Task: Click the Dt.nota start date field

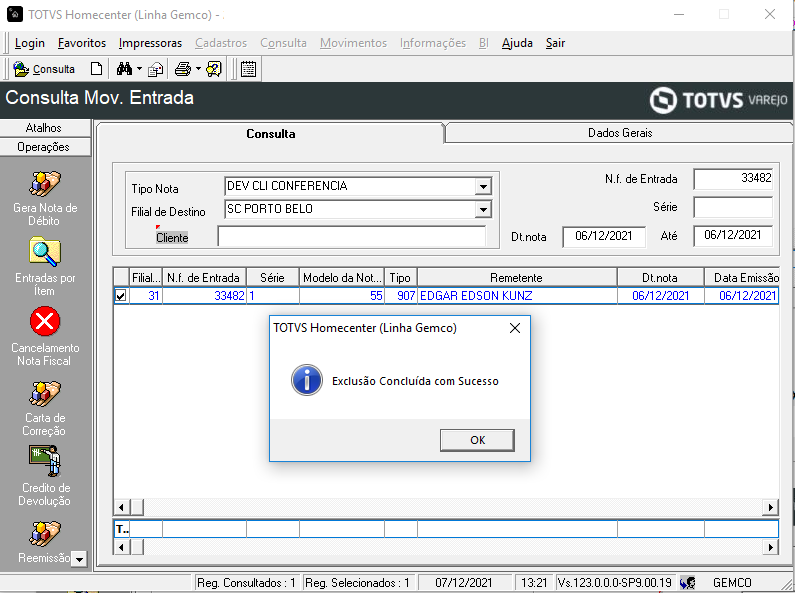Action: point(604,236)
